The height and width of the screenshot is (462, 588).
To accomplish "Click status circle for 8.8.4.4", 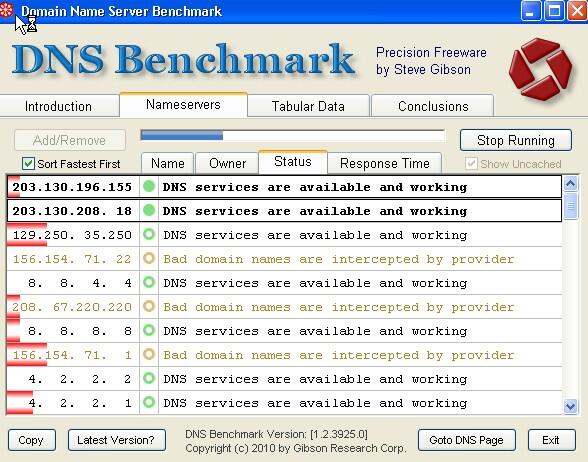I will click(x=149, y=282).
